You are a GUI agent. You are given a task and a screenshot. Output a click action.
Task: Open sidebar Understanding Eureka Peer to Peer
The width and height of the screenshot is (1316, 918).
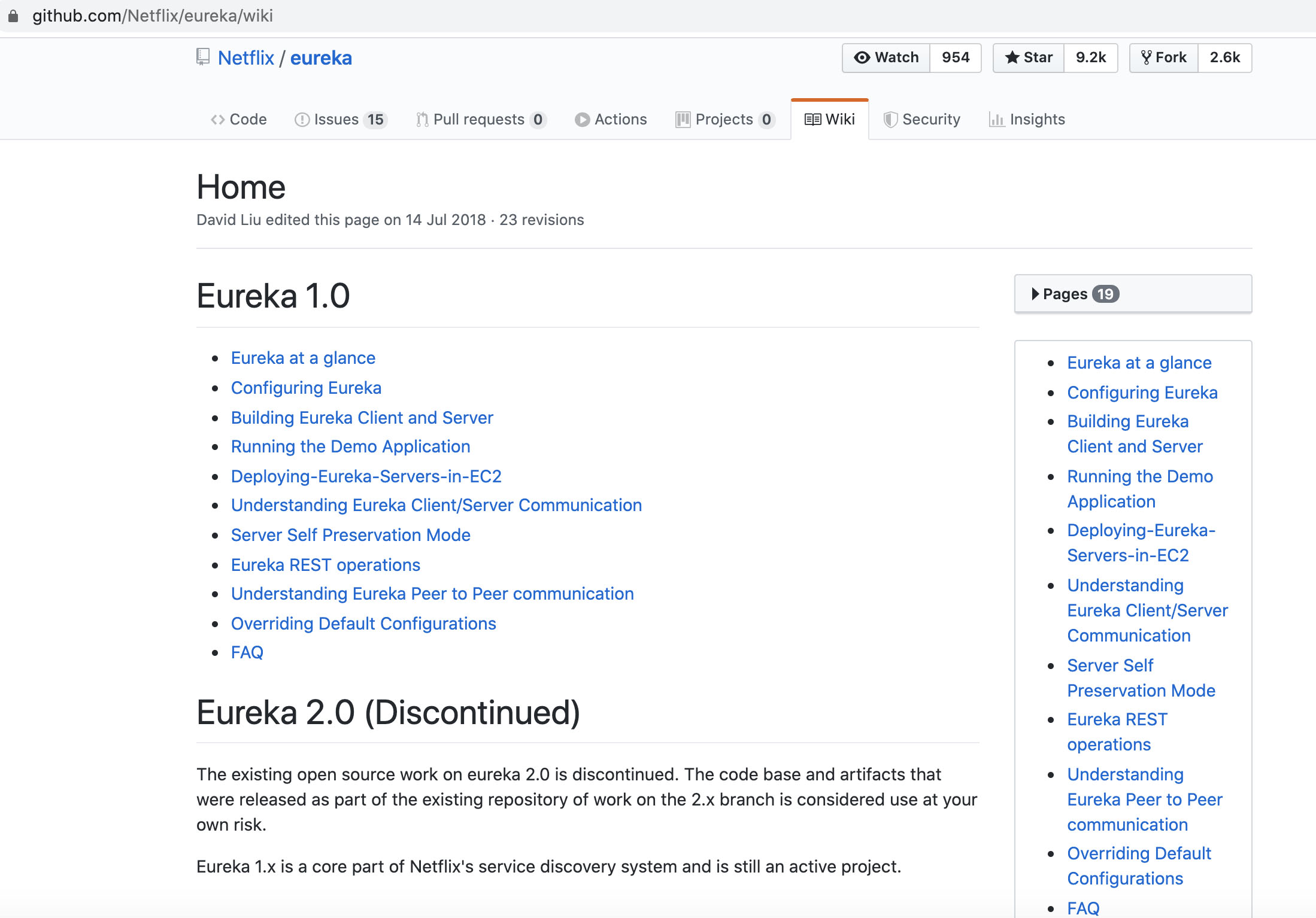1144,800
